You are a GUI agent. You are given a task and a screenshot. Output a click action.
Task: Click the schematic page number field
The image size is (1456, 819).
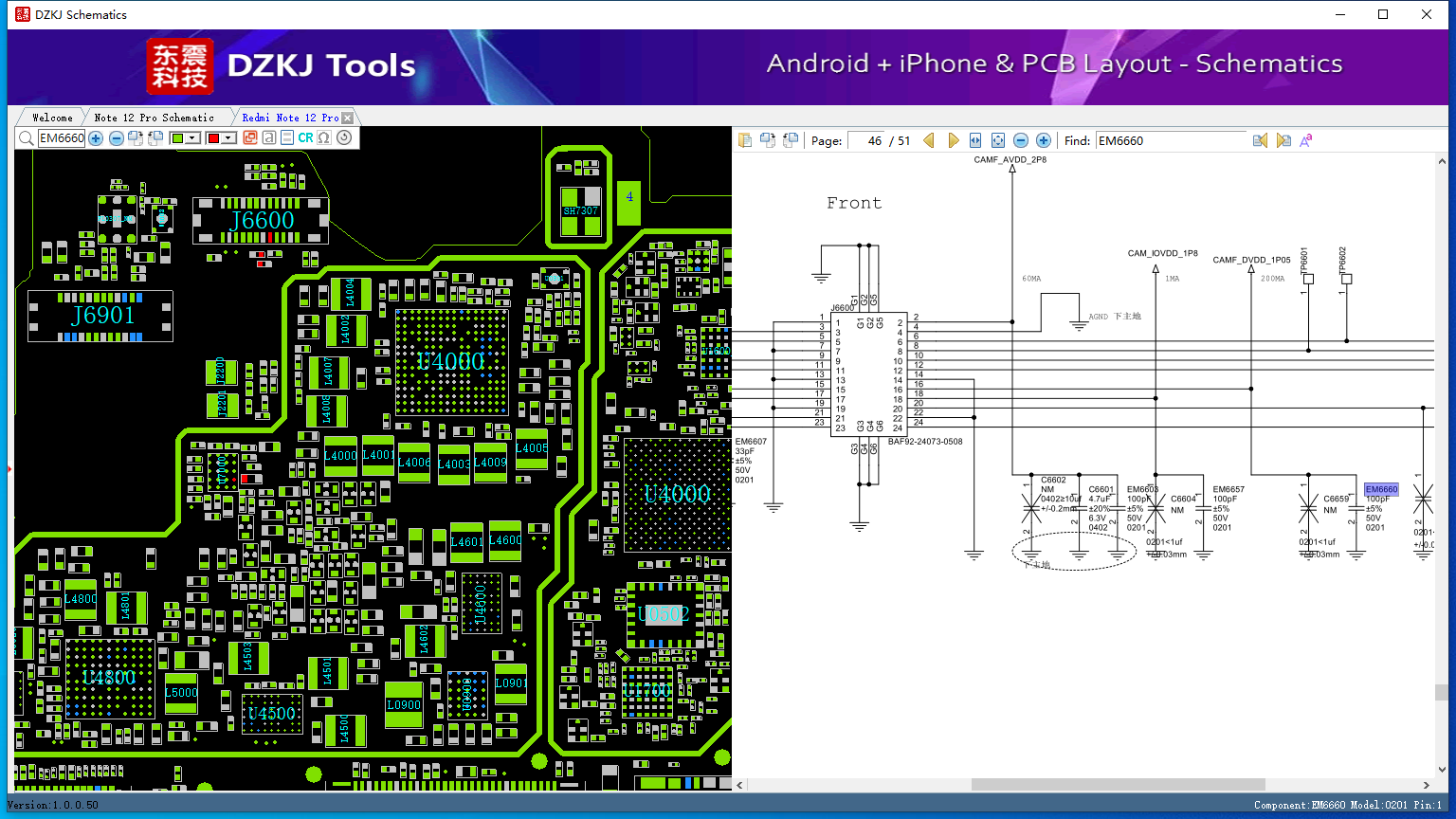[x=866, y=140]
